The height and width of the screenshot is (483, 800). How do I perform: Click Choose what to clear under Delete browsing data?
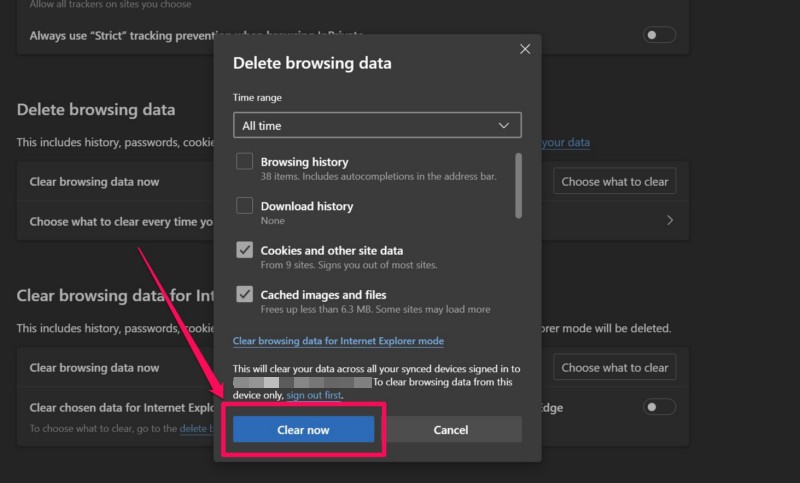pyautogui.click(x=614, y=182)
